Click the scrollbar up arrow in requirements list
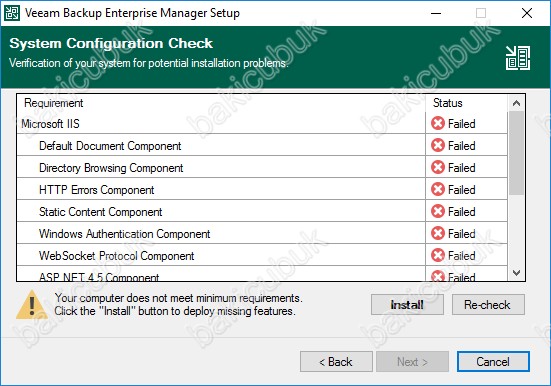 point(516,103)
